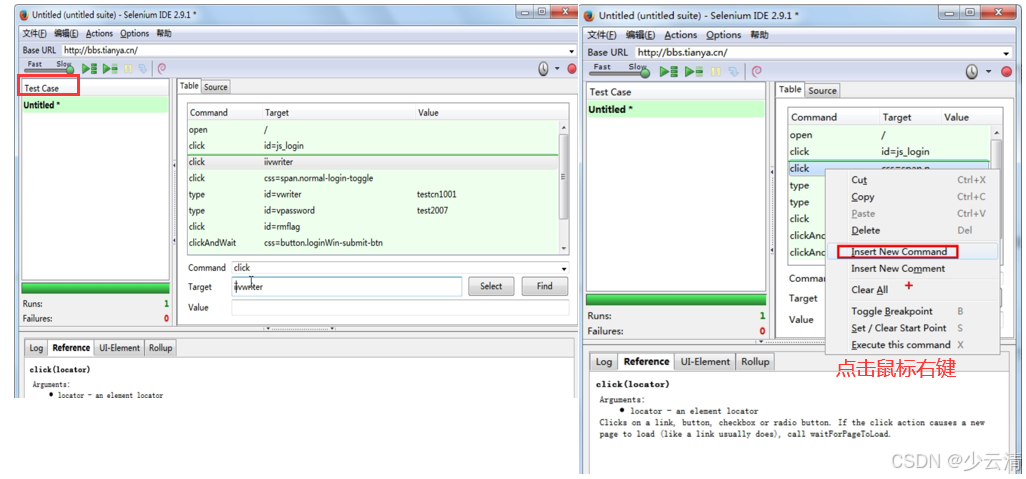Viewport: 1026px width, 479px height.
Task: Open Options menu in left window
Action: click(x=135, y=33)
